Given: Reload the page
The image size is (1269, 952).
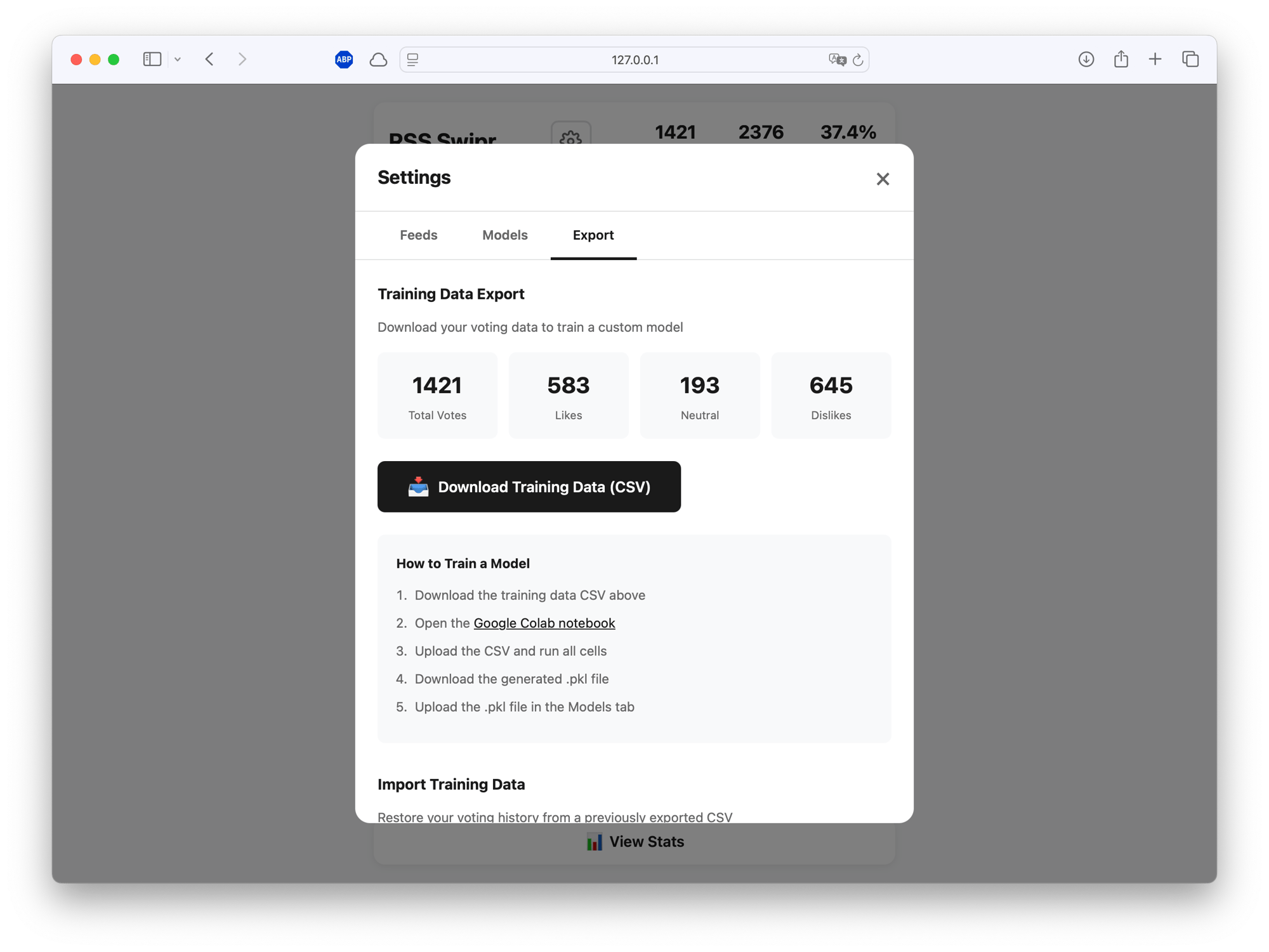Looking at the screenshot, I should [858, 60].
